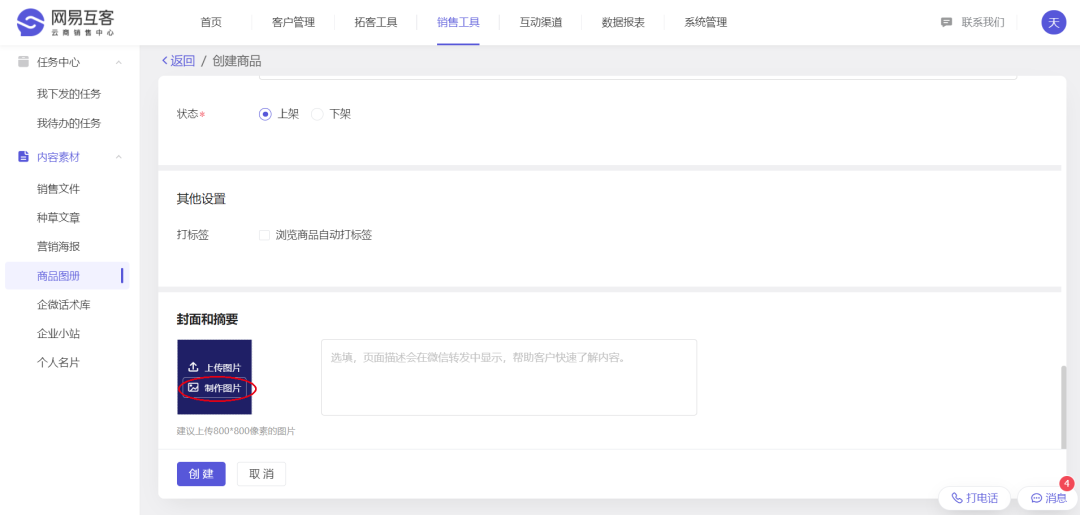Image resolution: width=1080 pixels, height=515 pixels.
Task: Open the 首页 tab
Action: click(x=211, y=22)
